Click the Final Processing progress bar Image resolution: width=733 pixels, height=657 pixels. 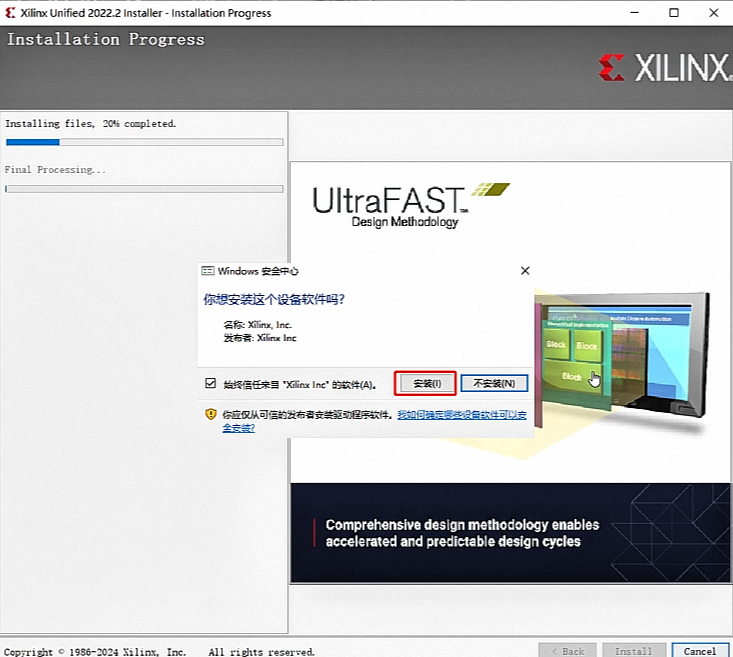[144, 188]
